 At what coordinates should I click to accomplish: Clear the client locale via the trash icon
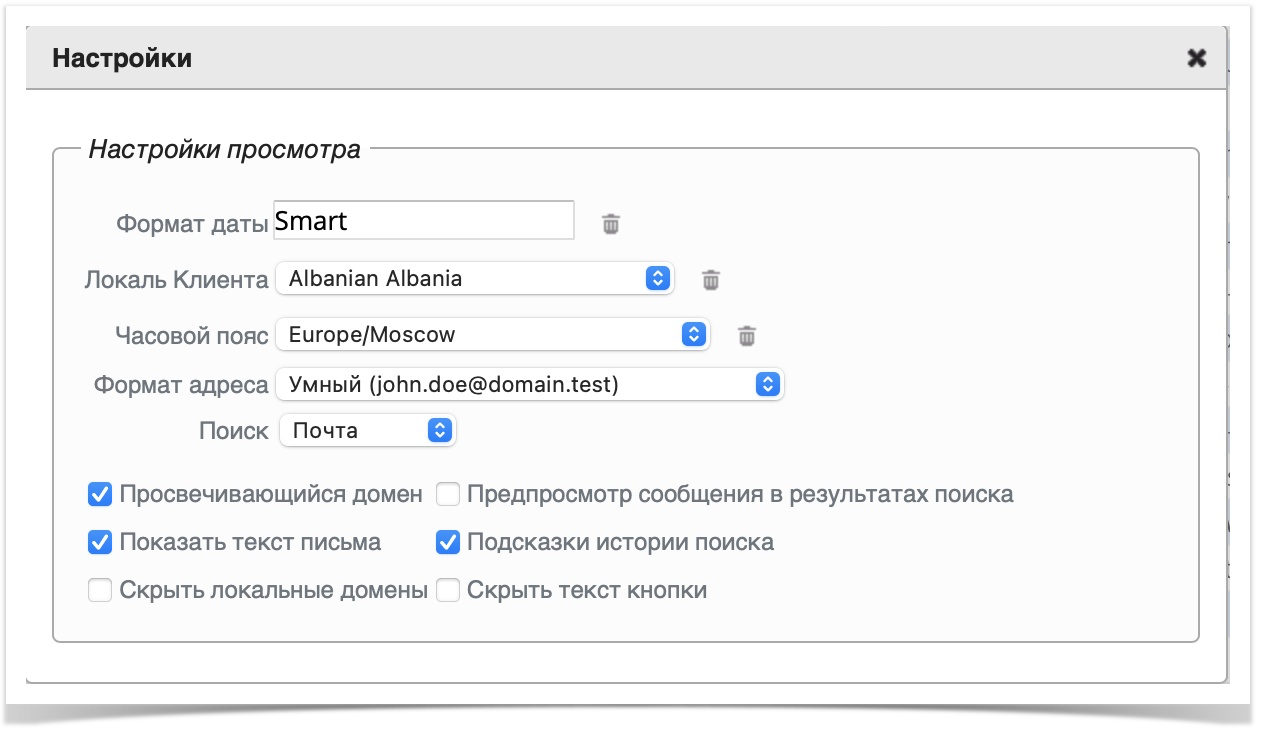711,281
